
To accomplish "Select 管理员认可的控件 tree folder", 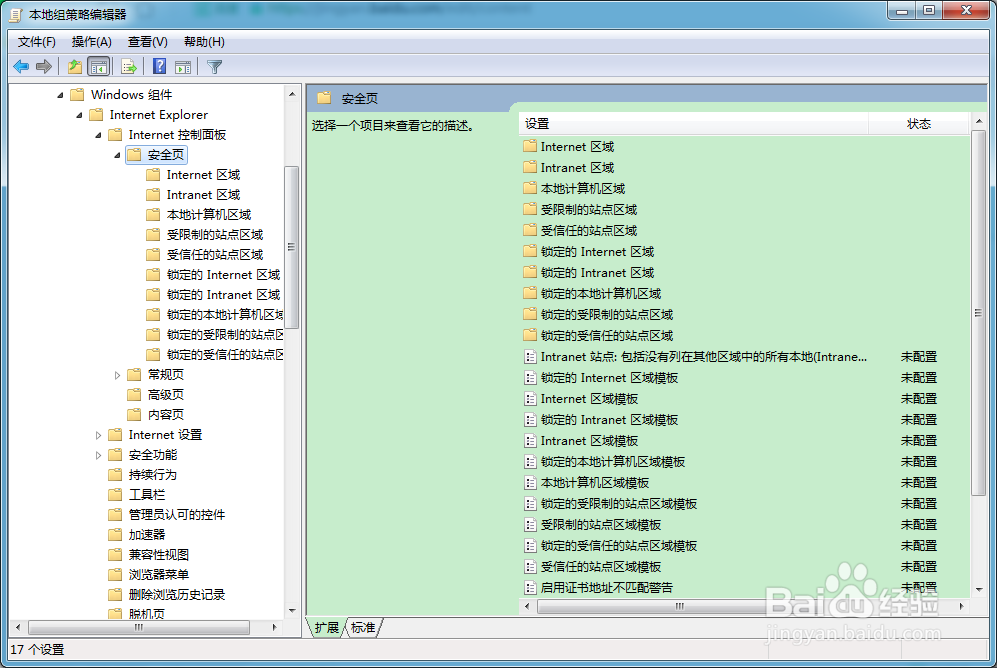I will click(x=177, y=515).
